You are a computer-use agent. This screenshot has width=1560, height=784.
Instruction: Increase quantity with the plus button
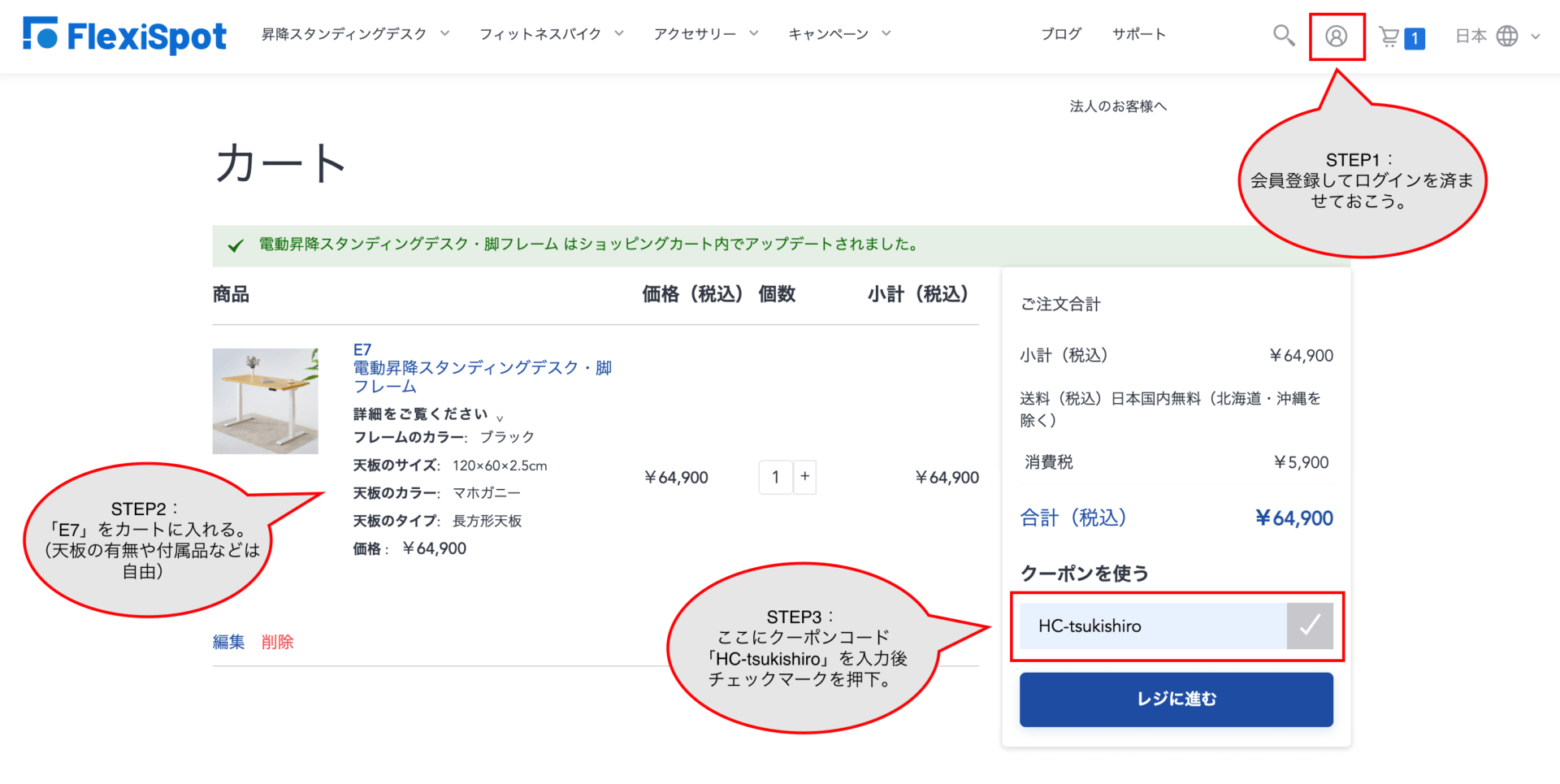(x=804, y=477)
